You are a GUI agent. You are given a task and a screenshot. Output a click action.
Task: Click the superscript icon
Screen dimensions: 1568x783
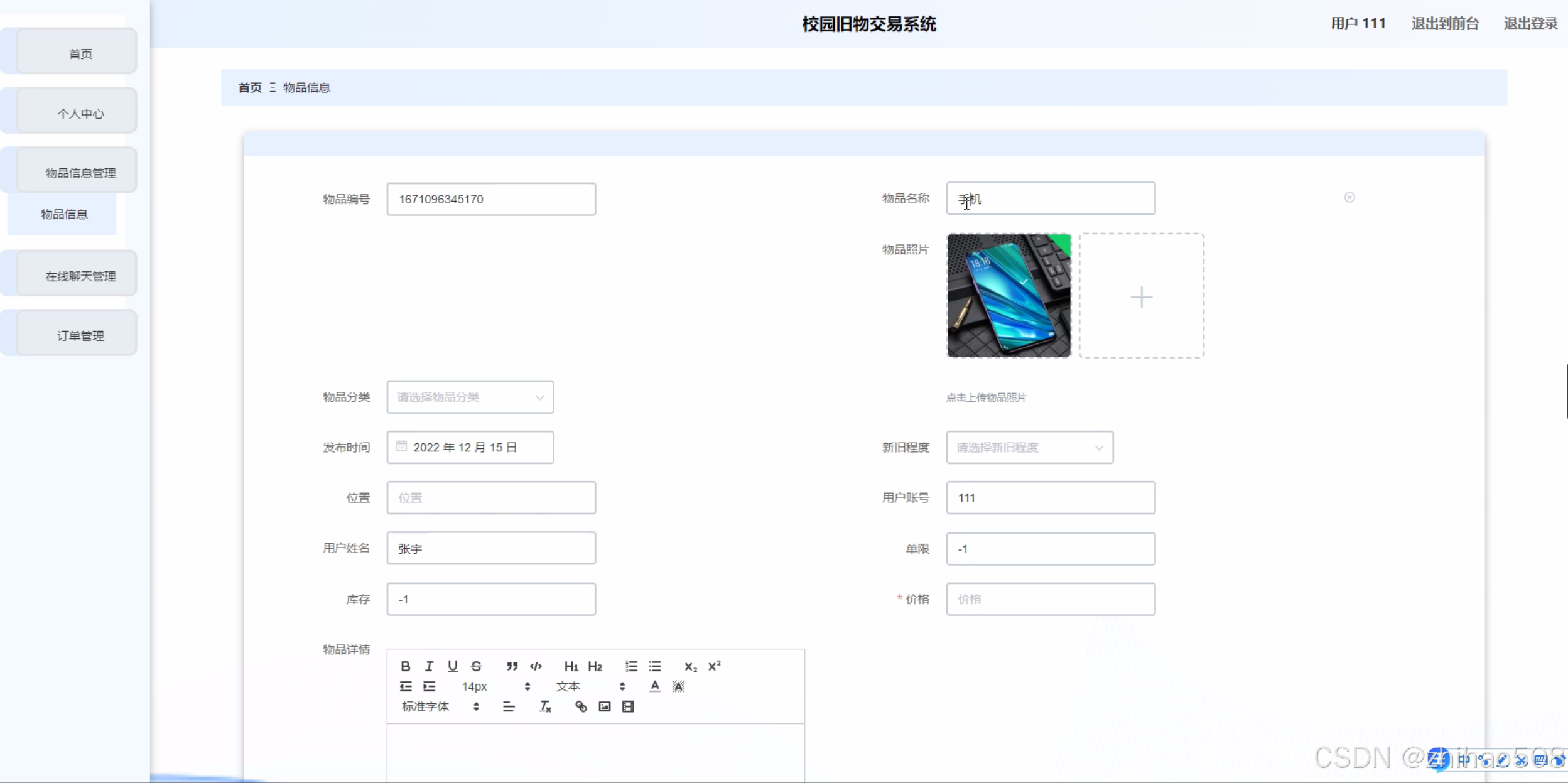pyautogui.click(x=714, y=666)
